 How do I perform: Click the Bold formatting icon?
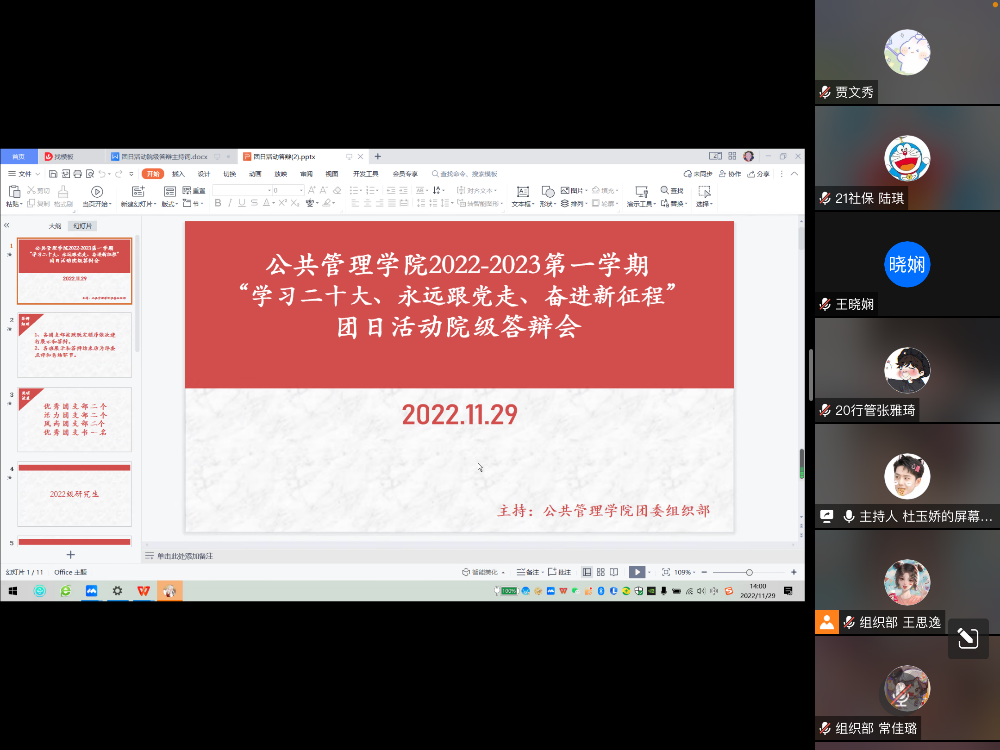pyautogui.click(x=216, y=203)
